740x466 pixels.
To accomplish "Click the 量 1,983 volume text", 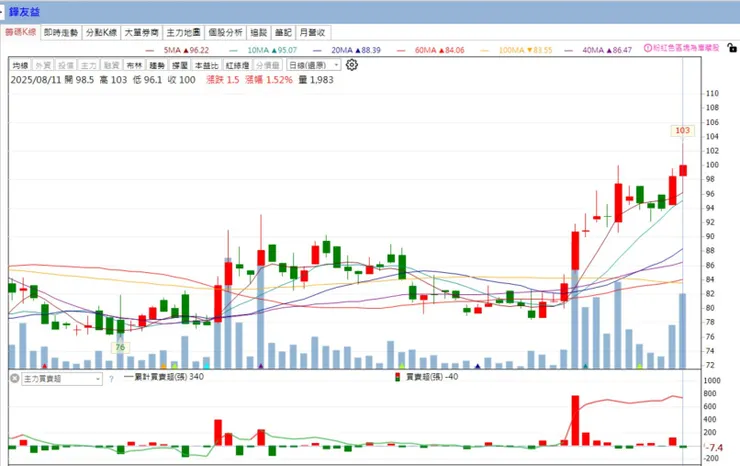I will 316,80.
